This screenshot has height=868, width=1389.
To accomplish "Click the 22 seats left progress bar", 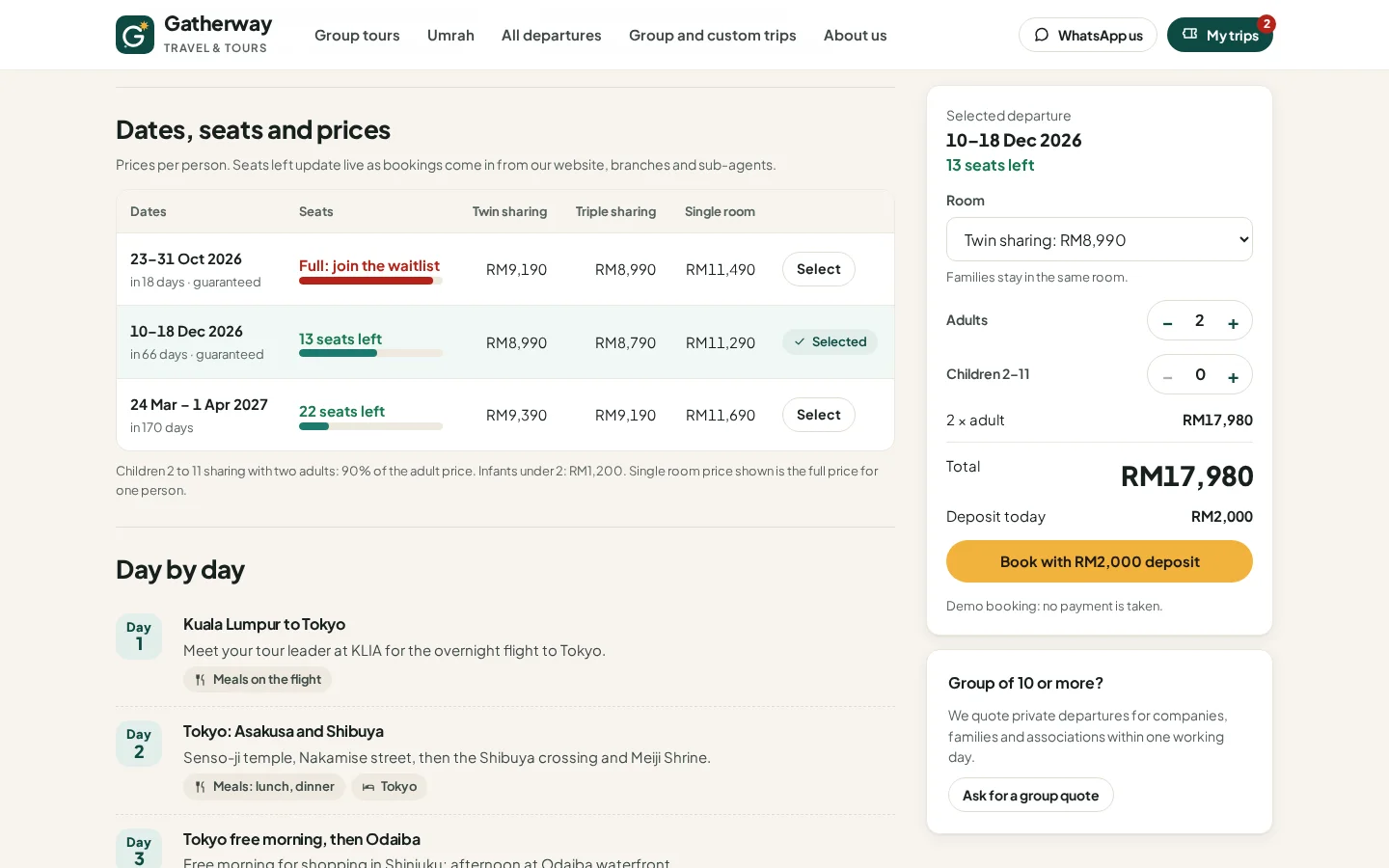I will coord(370,425).
